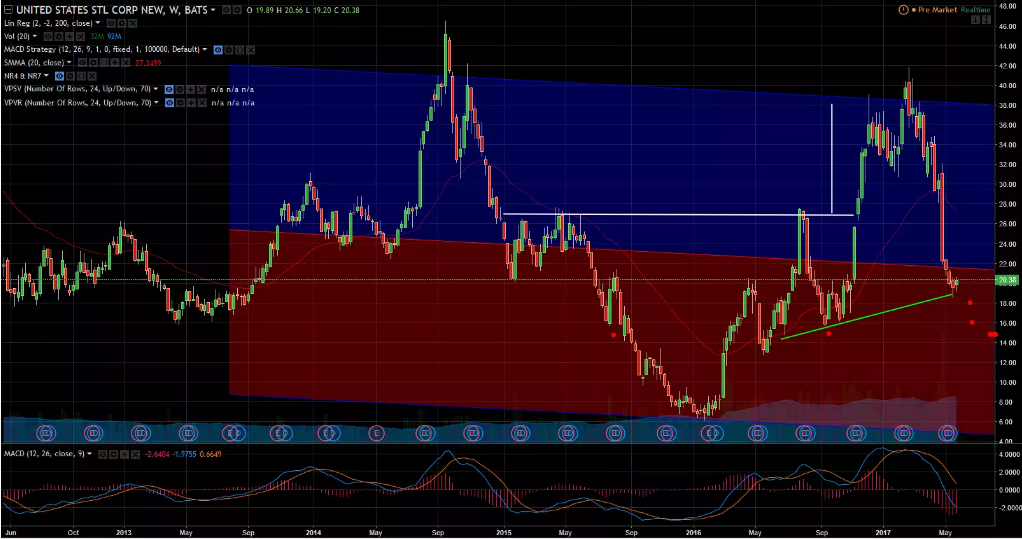Screen dimensions: 1022x539
Task: Remove the MACD Strategy indicator
Action: [250, 50]
